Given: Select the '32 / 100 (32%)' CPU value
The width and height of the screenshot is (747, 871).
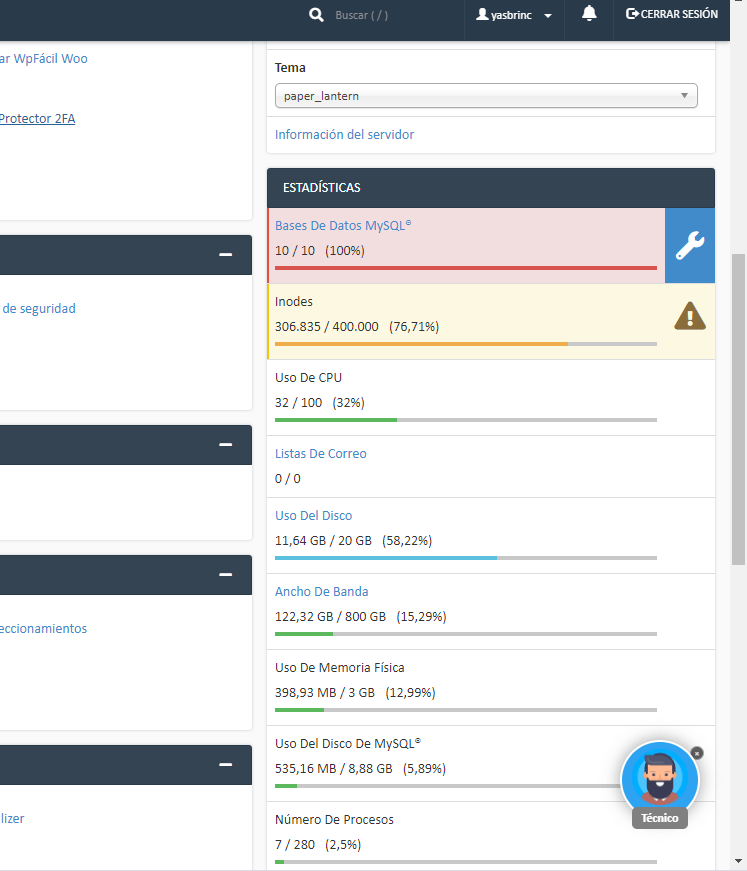Looking at the screenshot, I should pos(320,403).
